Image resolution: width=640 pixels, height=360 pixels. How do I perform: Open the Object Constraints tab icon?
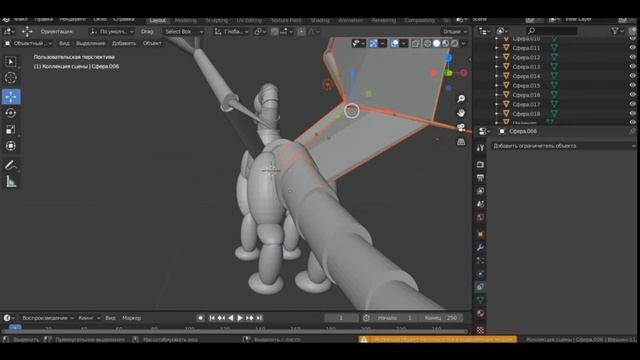tap(480, 287)
